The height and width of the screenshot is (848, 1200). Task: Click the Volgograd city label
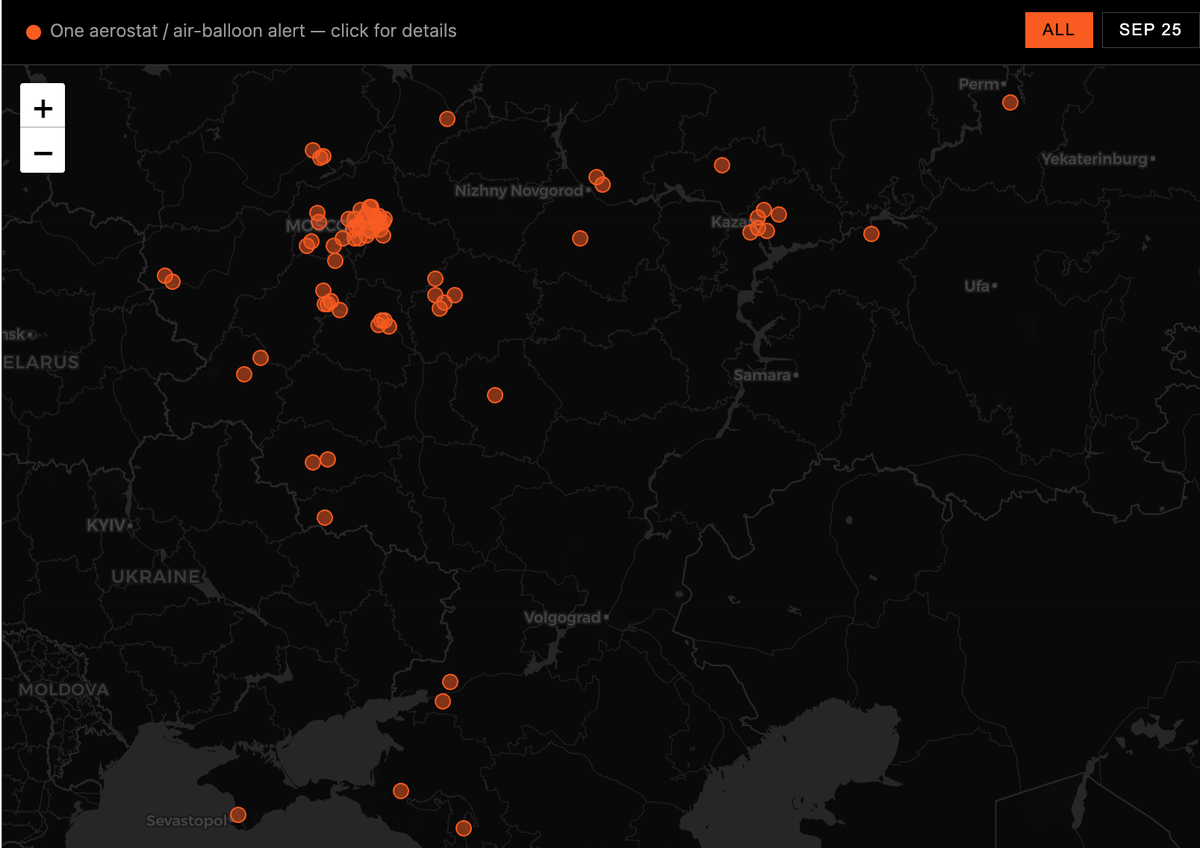point(563,618)
